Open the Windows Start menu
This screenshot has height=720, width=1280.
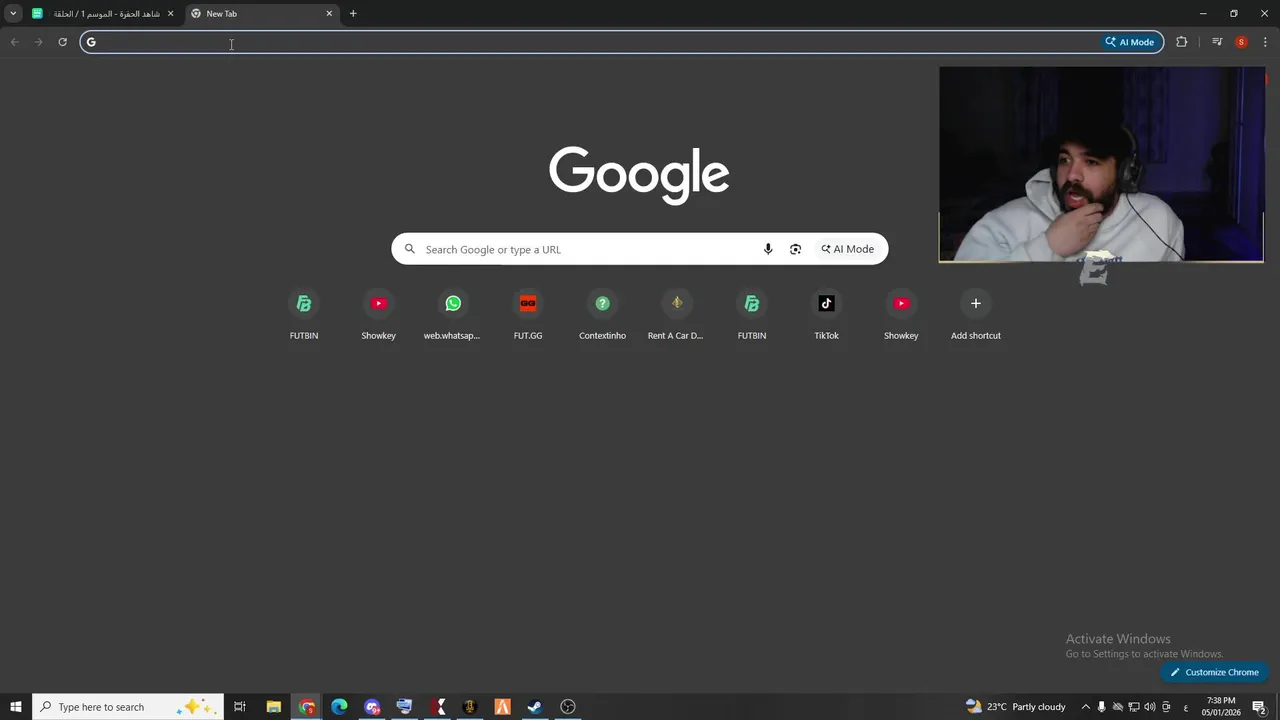pyautogui.click(x=16, y=707)
